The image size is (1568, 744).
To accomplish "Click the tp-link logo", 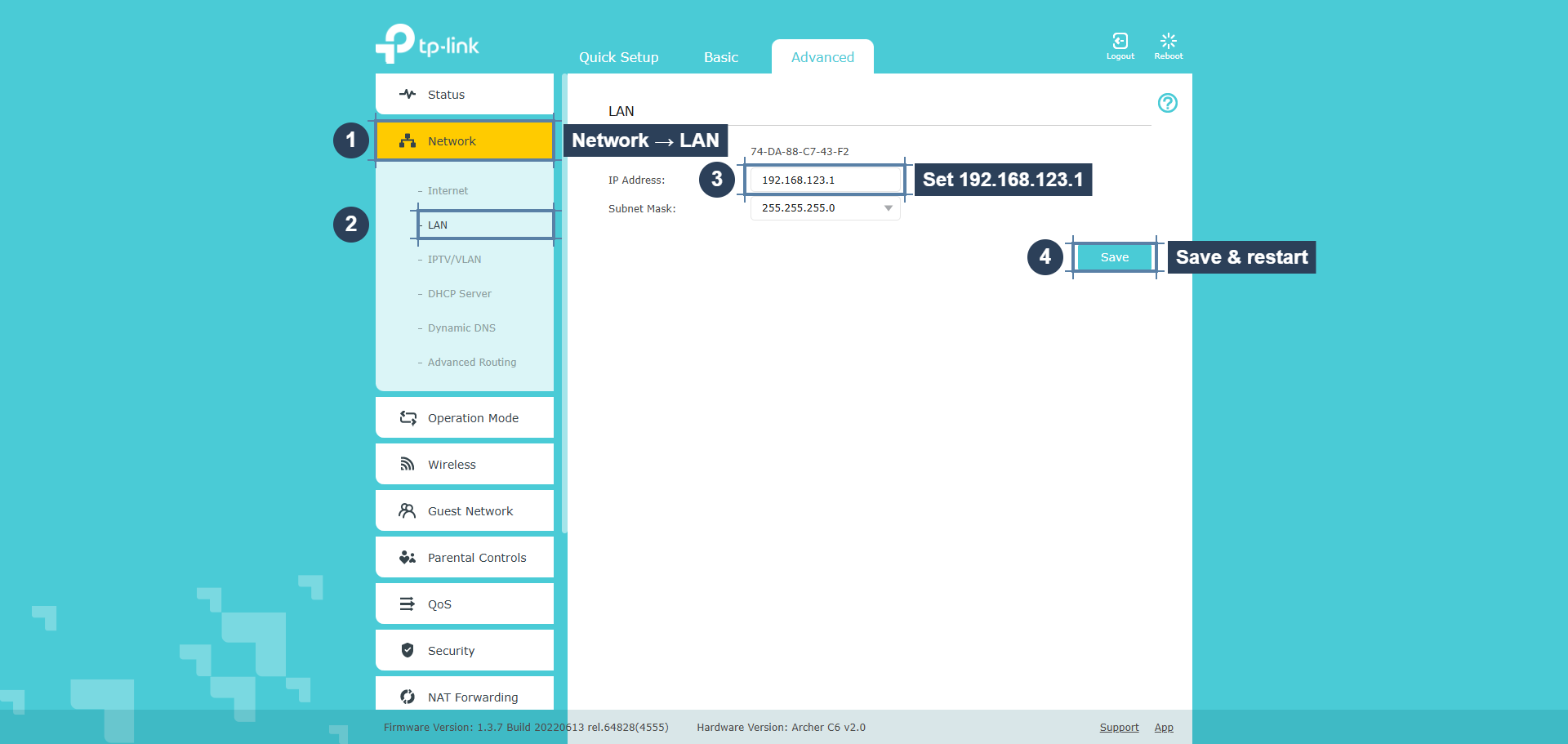I will click(x=427, y=44).
